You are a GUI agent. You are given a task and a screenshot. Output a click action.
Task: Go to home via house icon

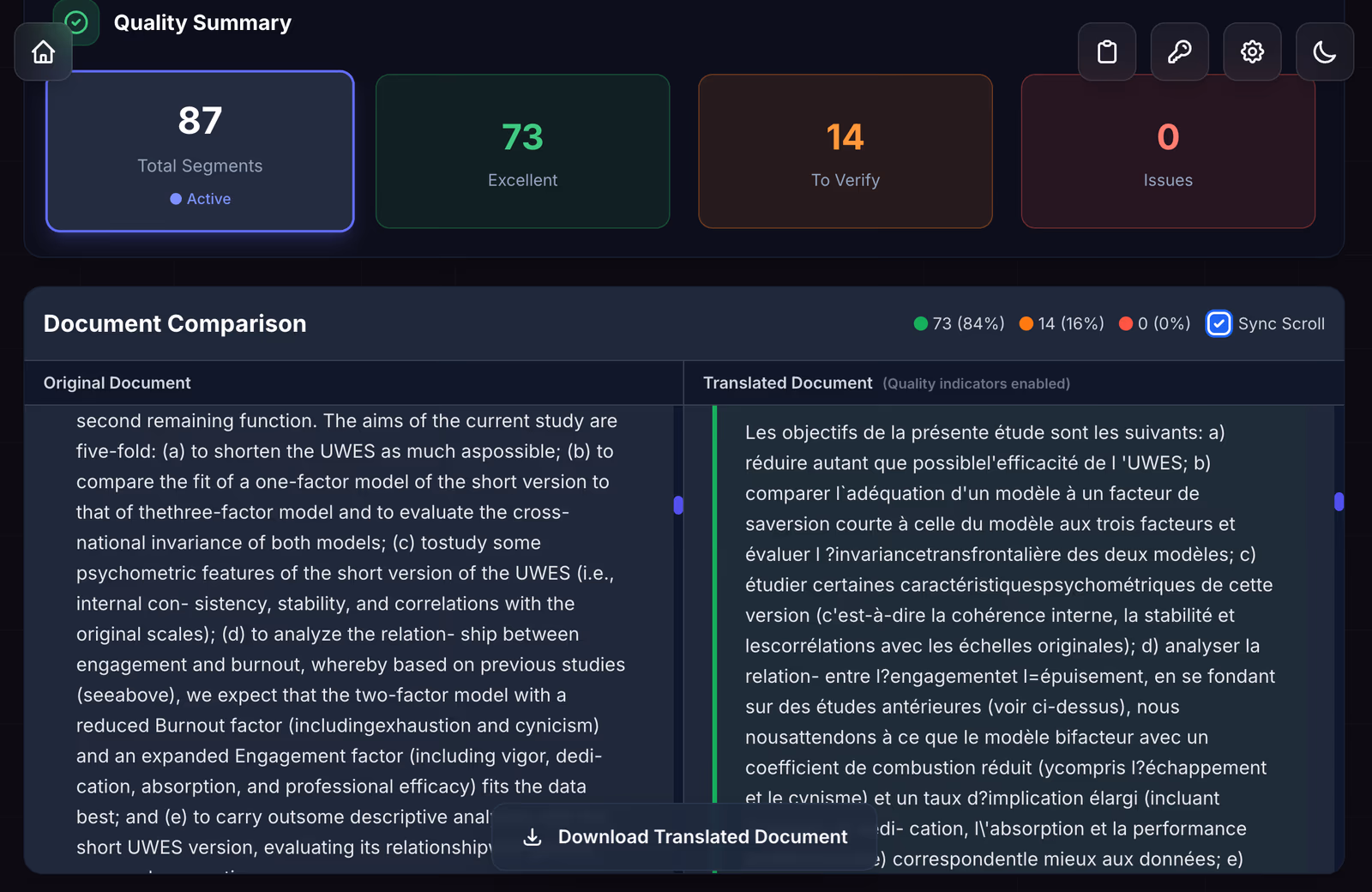pos(43,52)
